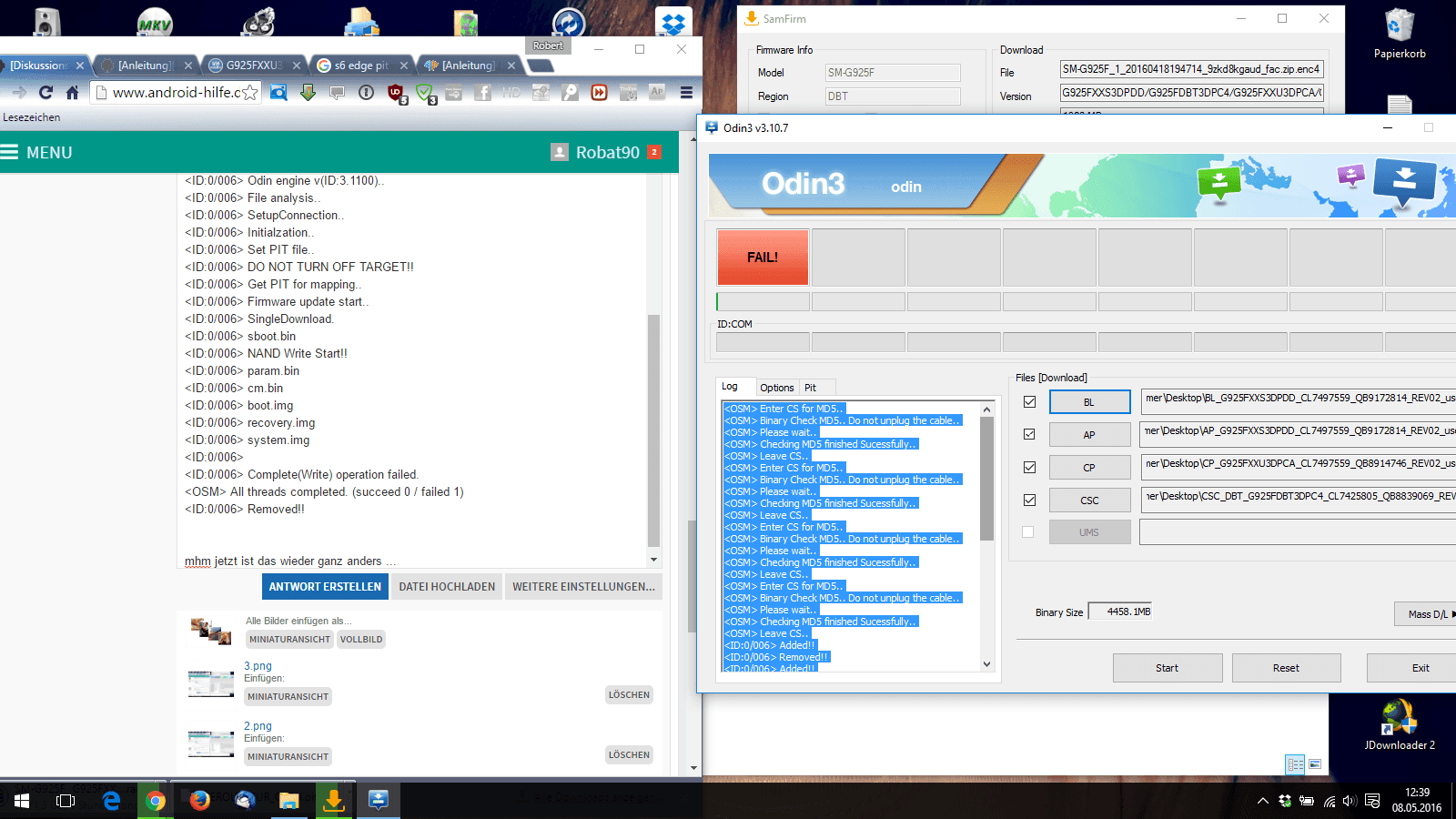
Task: Browse for CP file in Odin
Action: [x=1089, y=468]
